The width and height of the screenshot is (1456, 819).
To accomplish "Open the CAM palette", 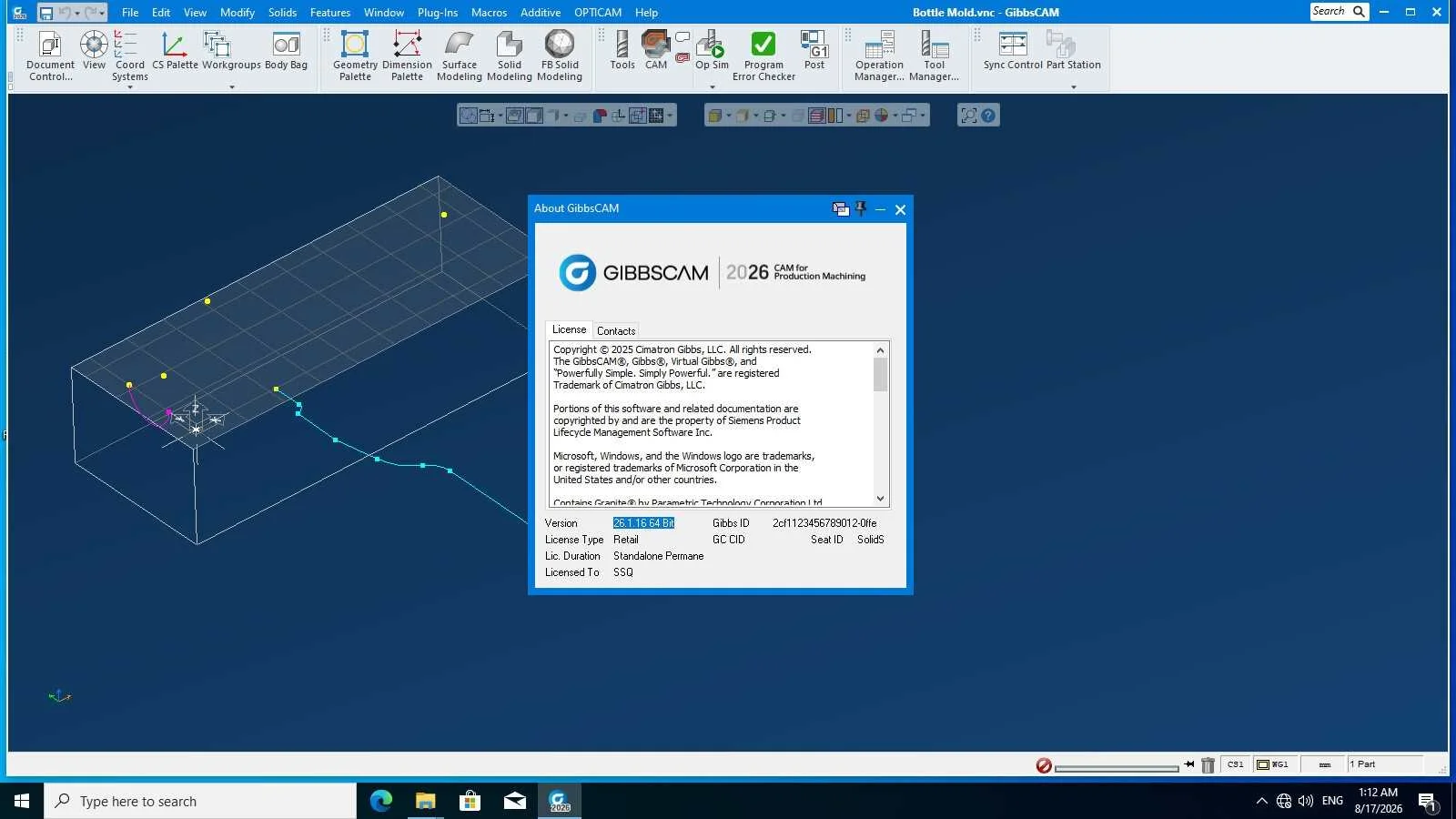I will [656, 50].
